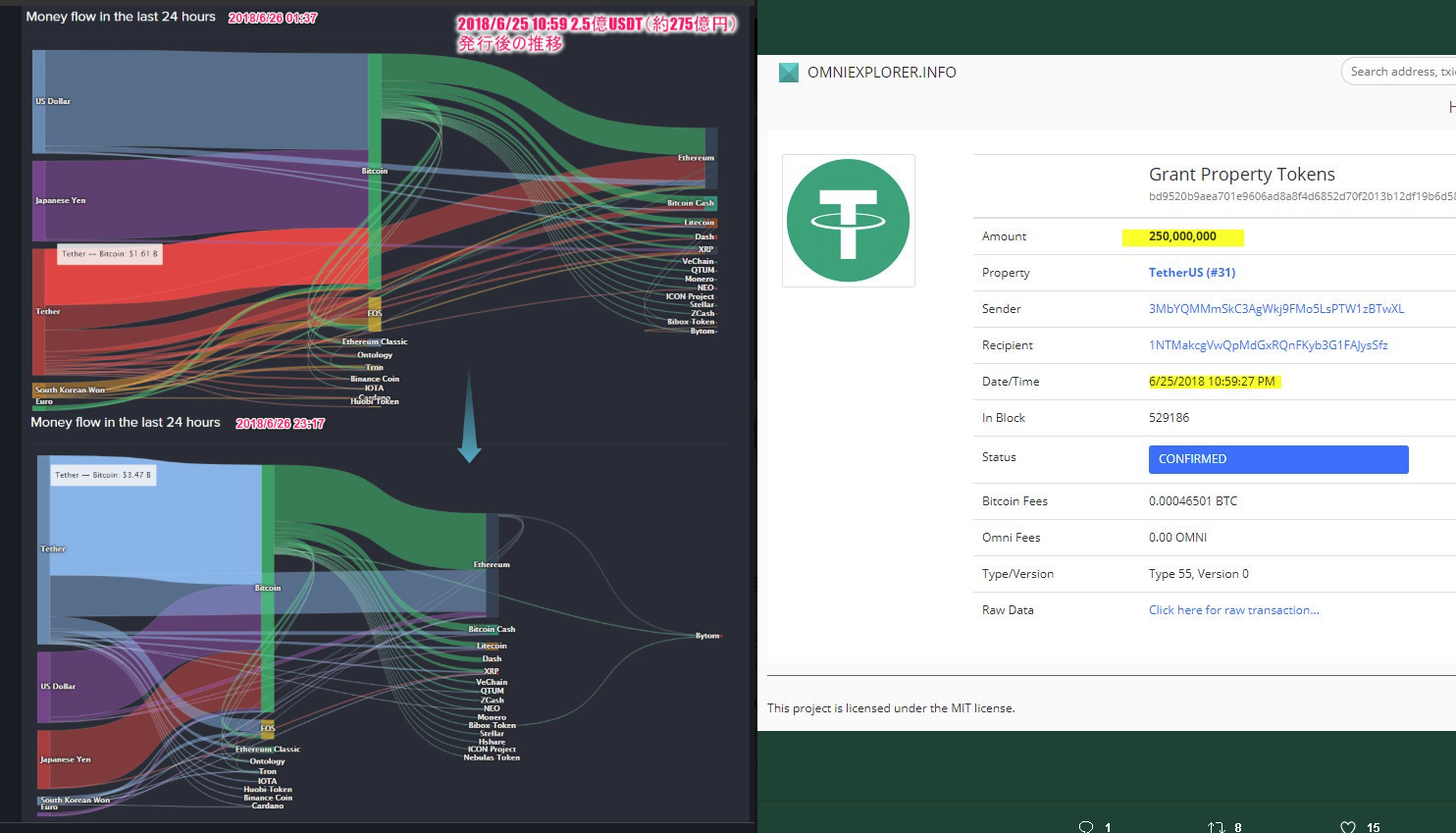This screenshot has height=833, width=1456.
Task: Click the OMNIEXPLORER.INFO teal diamond logo
Action: coord(788,72)
